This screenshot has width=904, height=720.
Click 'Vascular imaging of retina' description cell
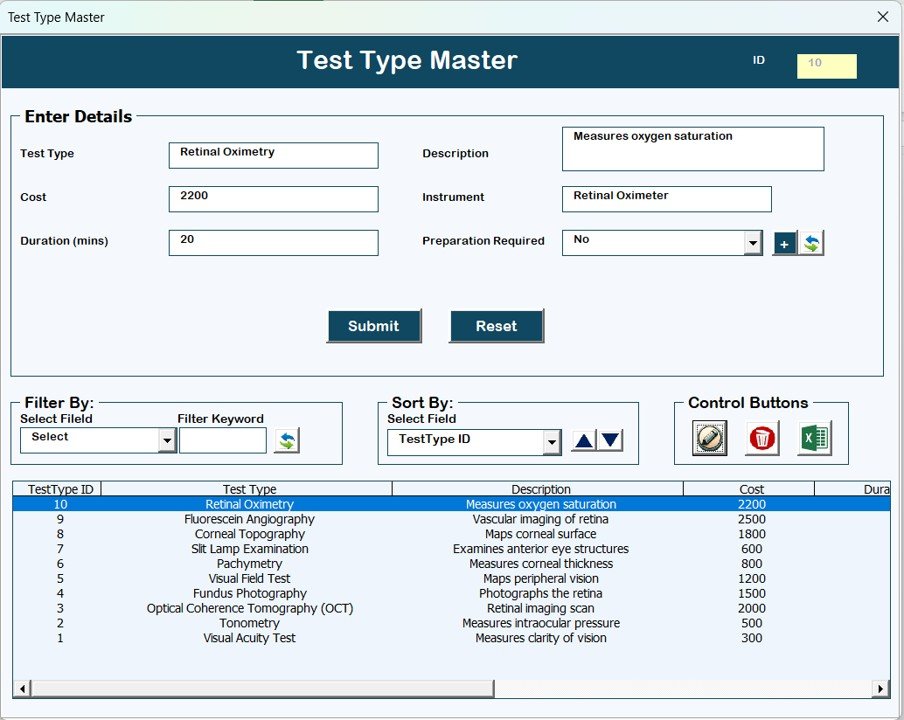pyautogui.click(x=540, y=519)
